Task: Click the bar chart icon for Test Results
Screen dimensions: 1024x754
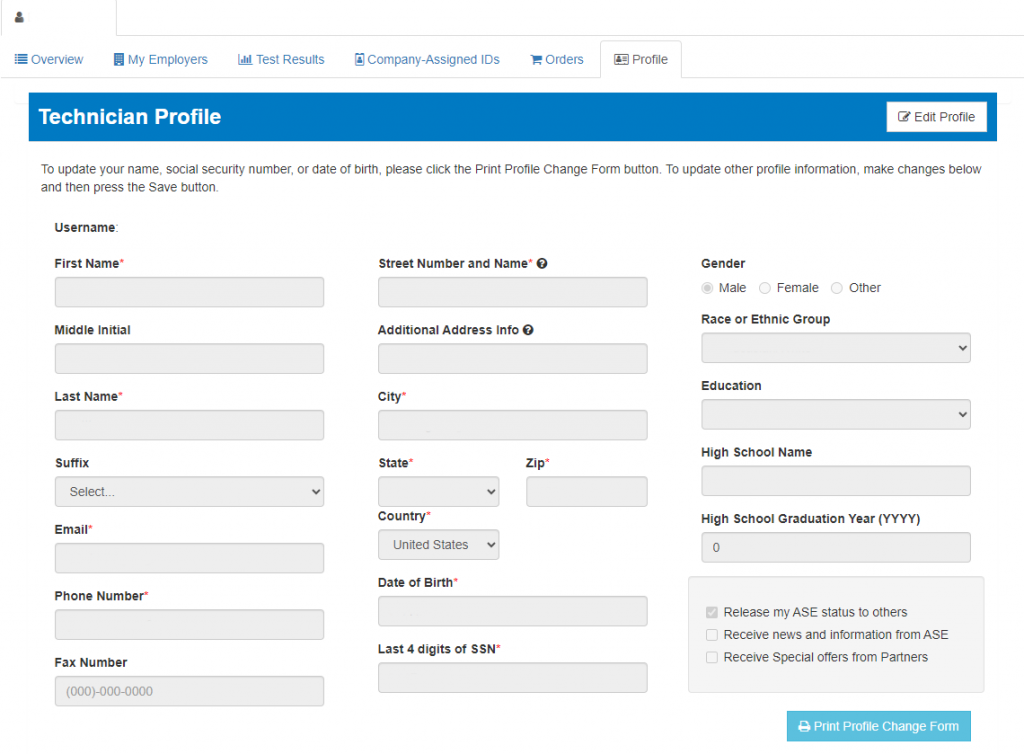Action: (245, 60)
